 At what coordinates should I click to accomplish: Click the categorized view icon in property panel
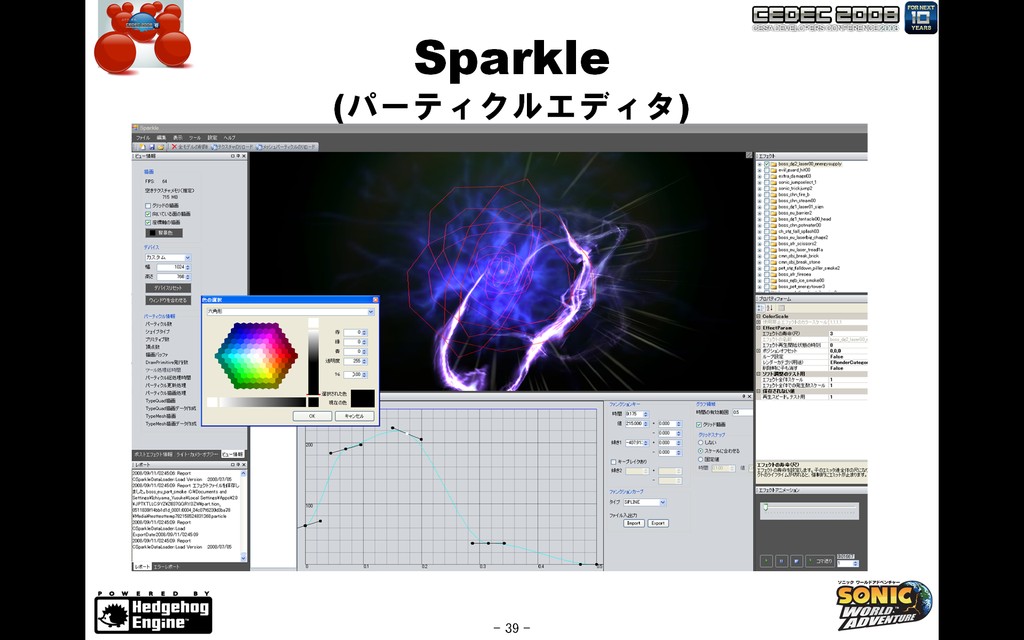(x=761, y=308)
